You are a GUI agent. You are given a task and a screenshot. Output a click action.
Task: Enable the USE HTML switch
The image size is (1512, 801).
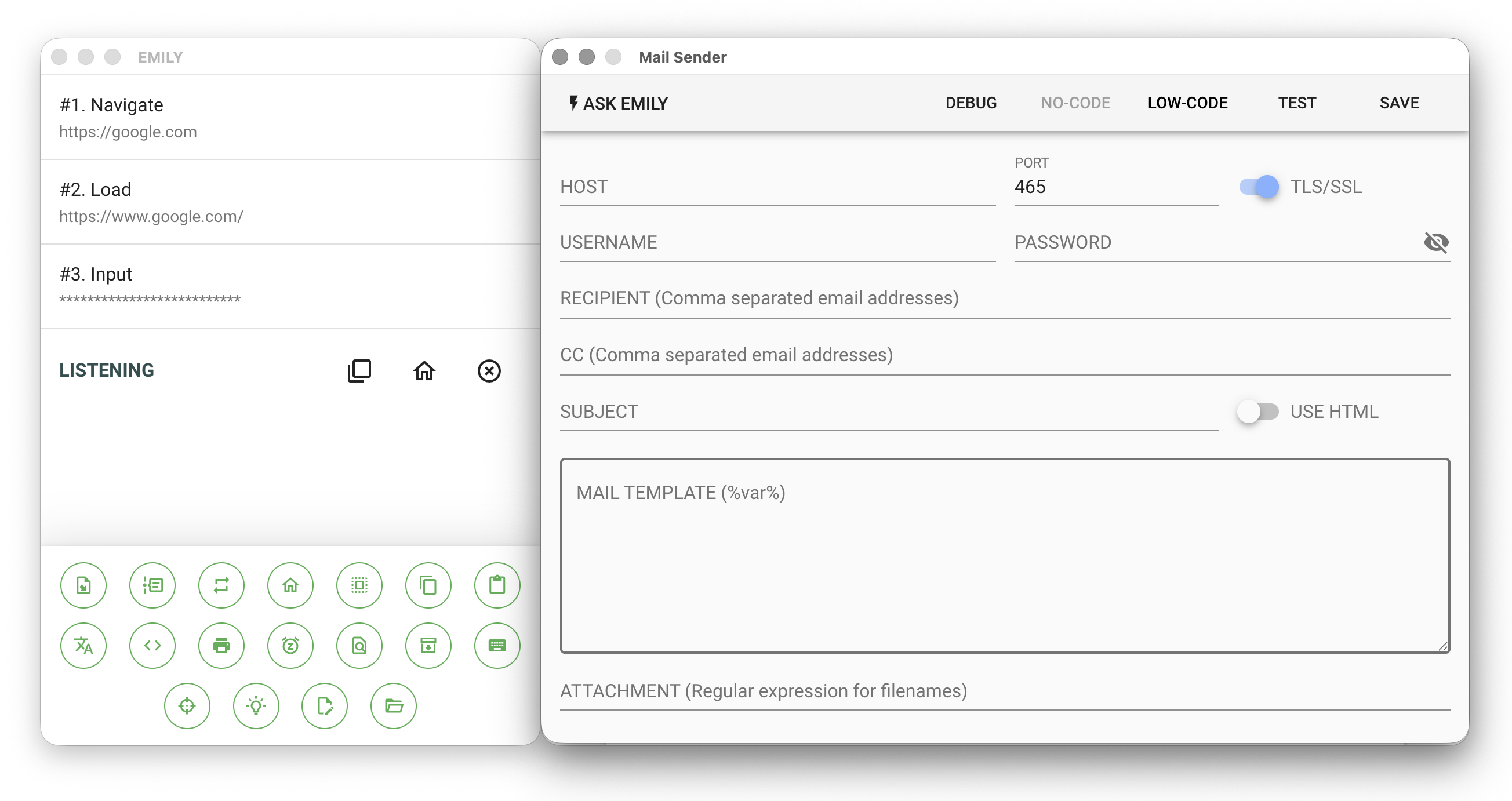(1257, 412)
